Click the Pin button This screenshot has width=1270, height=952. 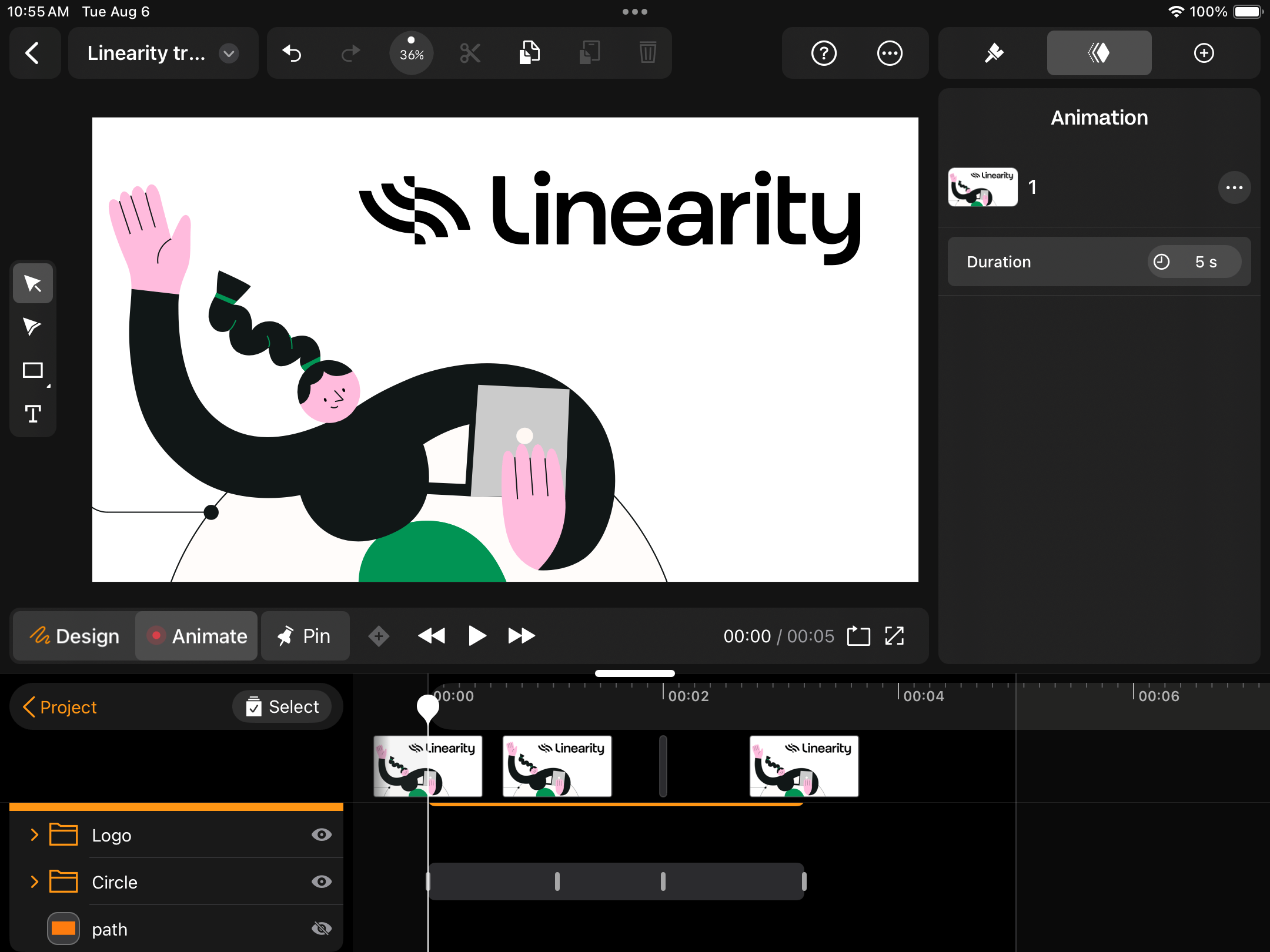pyautogui.click(x=305, y=636)
